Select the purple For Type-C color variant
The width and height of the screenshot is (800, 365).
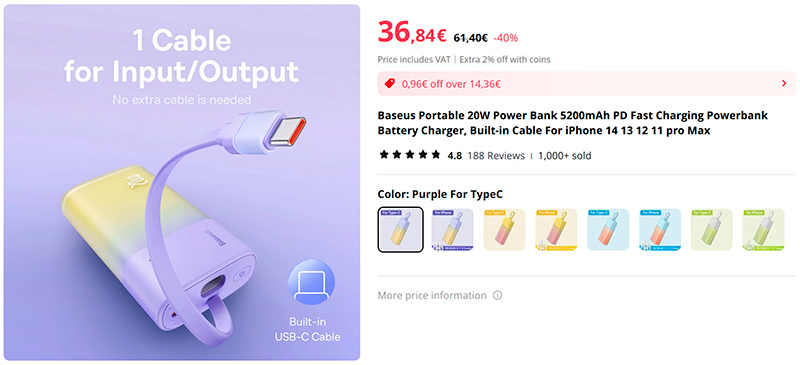(401, 230)
